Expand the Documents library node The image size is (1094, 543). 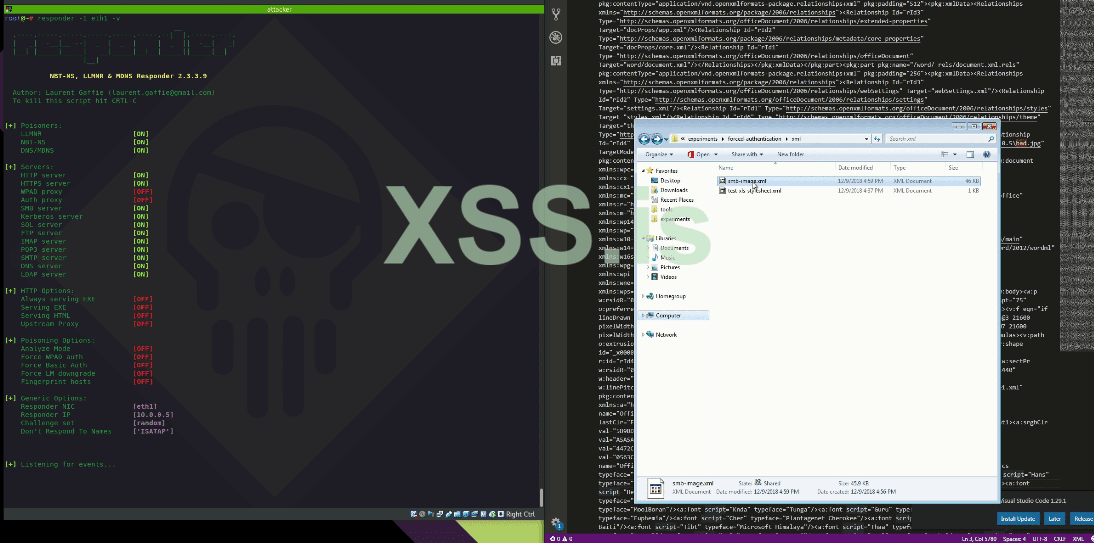pyautogui.click(x=648, y=248)
